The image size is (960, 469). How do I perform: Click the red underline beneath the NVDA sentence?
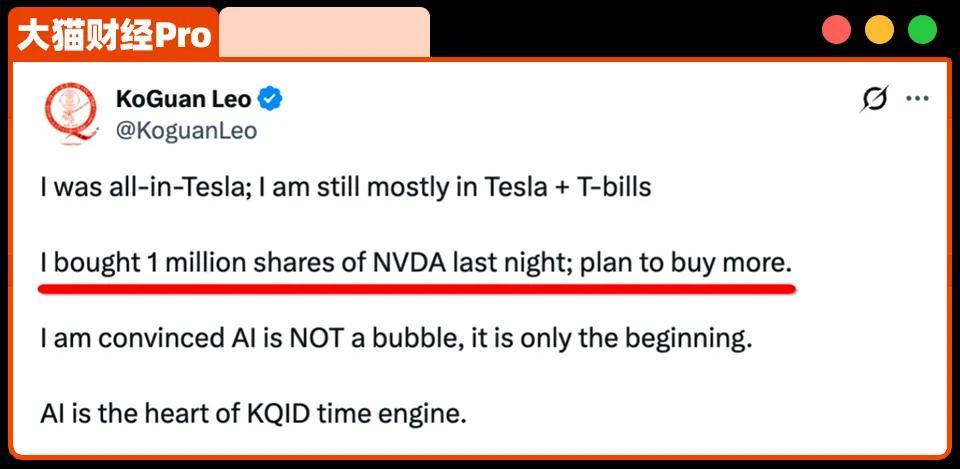pos(416,288)
